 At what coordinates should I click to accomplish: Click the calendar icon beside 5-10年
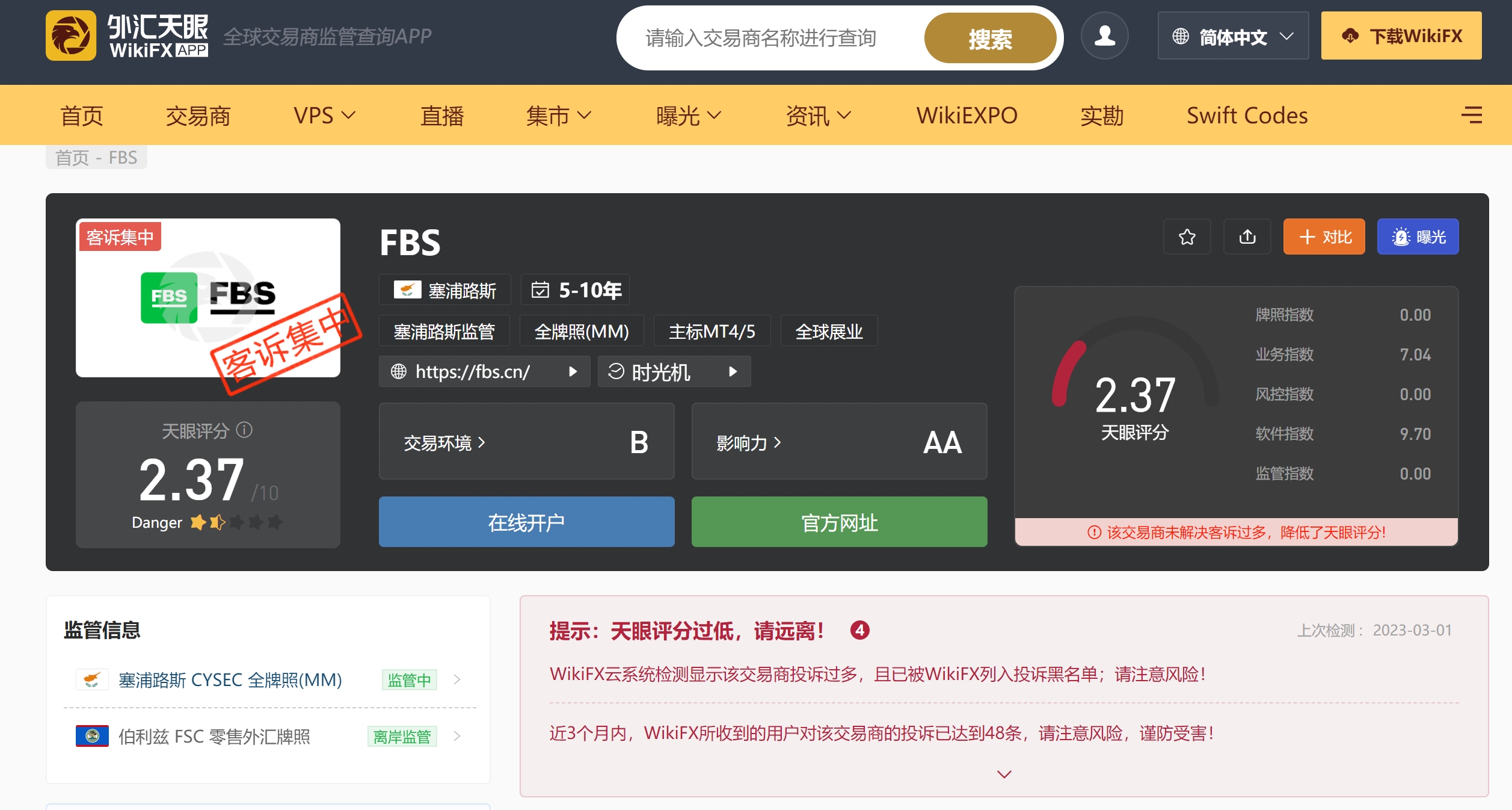tap(540, 290)
